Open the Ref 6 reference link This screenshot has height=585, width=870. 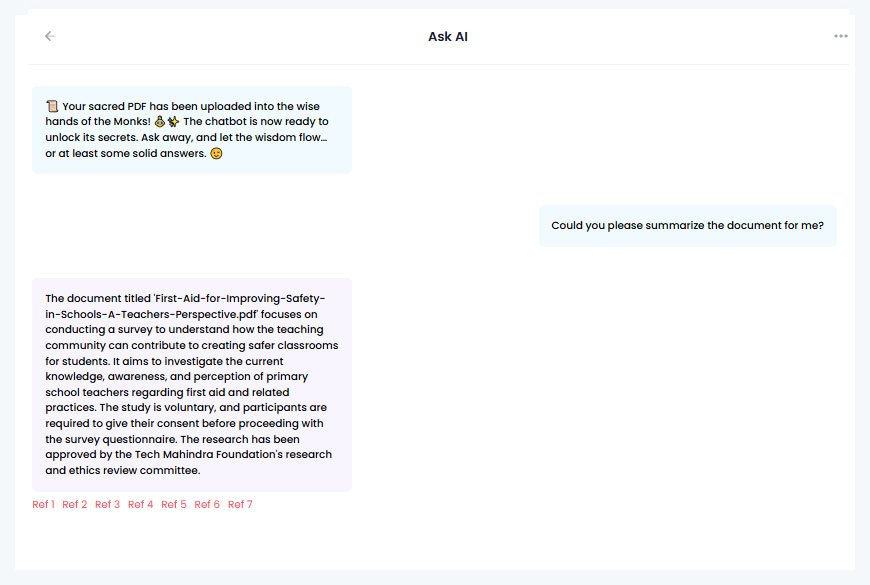[x=207, y=504]
